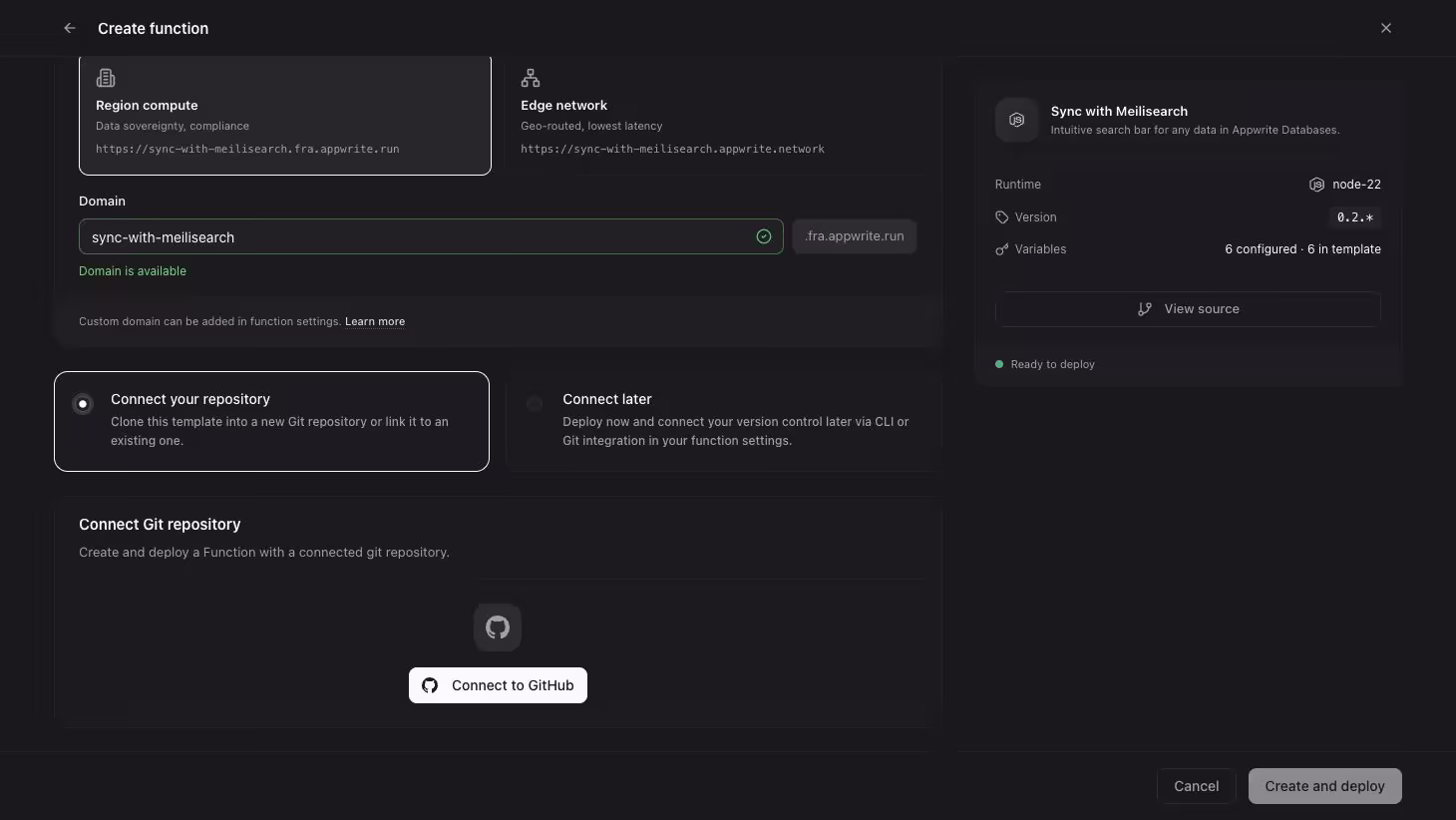The image size is (1456, 820).
Task: Click the 'Ready to deploy' status text
Action: click(1053, 364)
